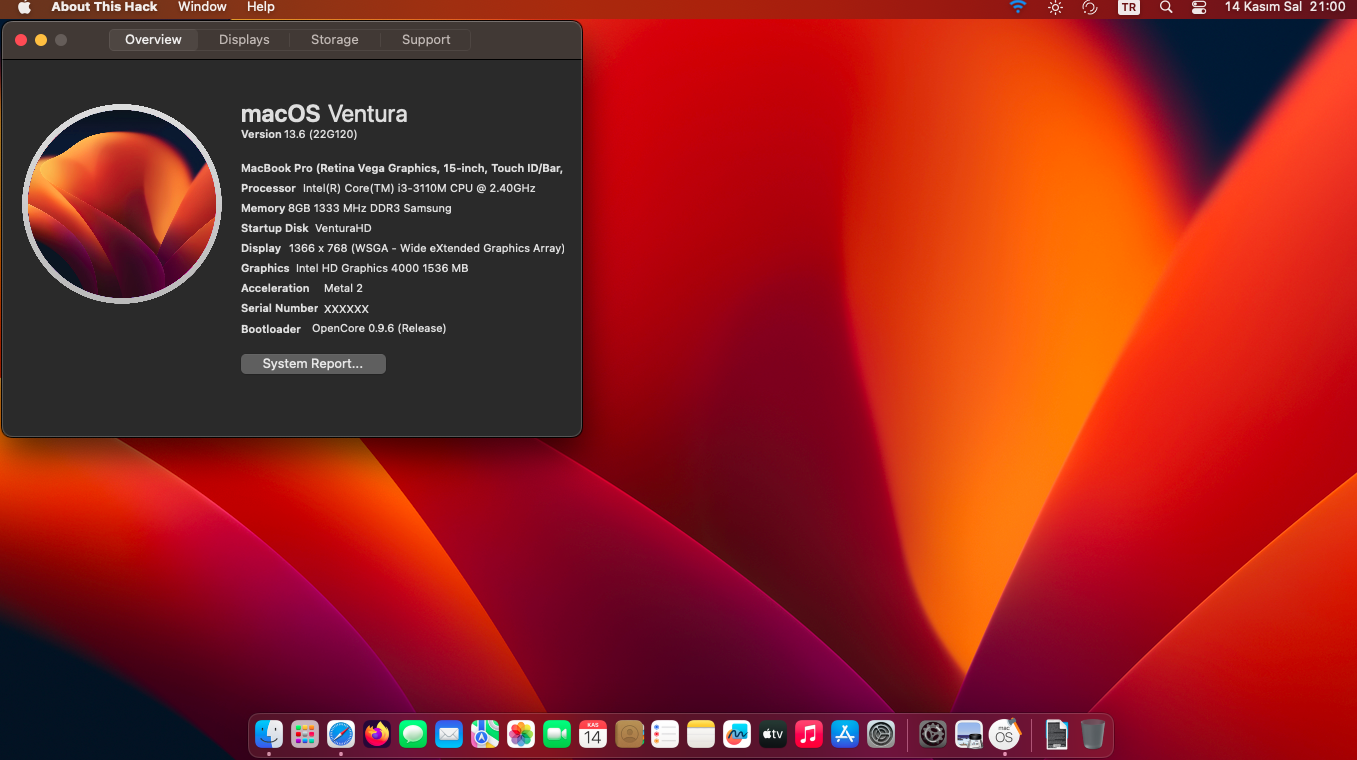Click the System Report button
The width and height of the screenshot is (1357, 760).
pos(313,364)
